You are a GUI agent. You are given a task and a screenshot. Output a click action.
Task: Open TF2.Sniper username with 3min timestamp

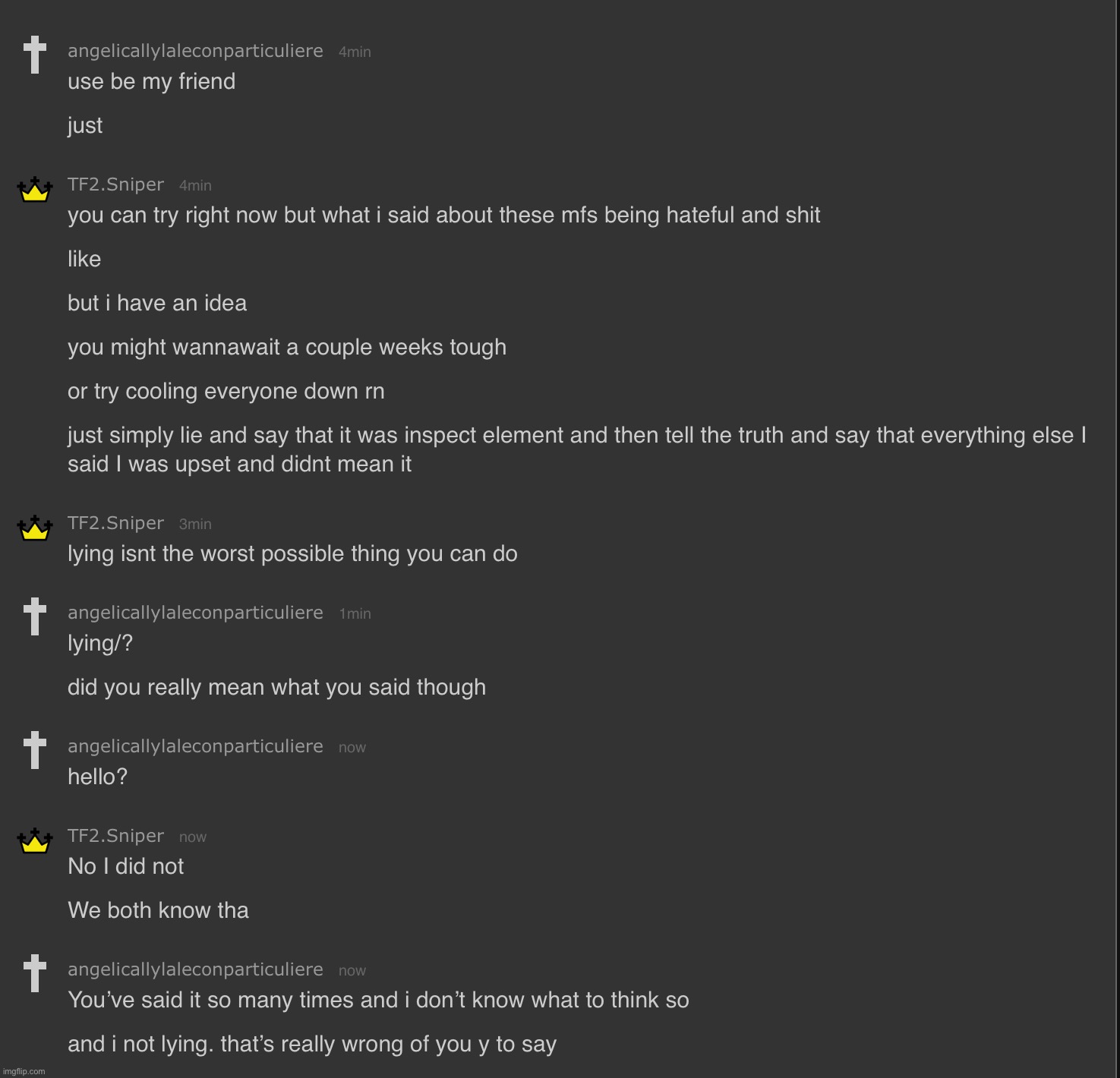point(115,523)
